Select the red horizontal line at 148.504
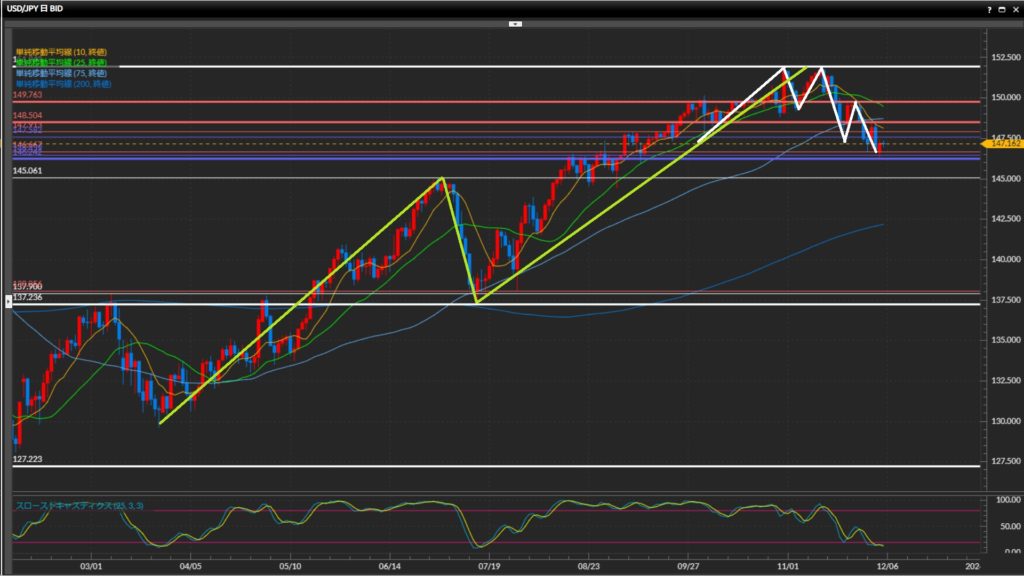 click(400, 122)
